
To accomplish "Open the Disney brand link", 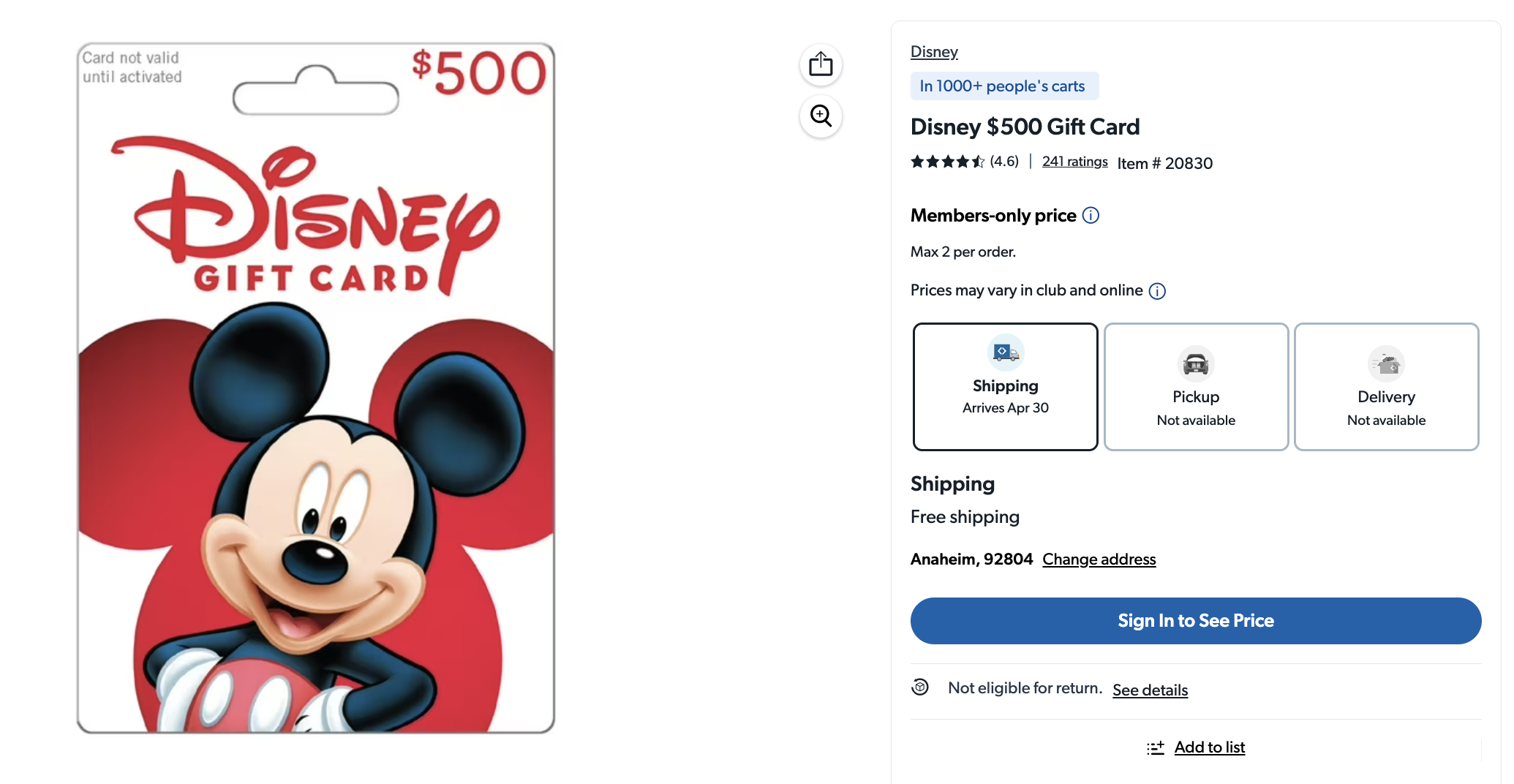I will point(934,52).
